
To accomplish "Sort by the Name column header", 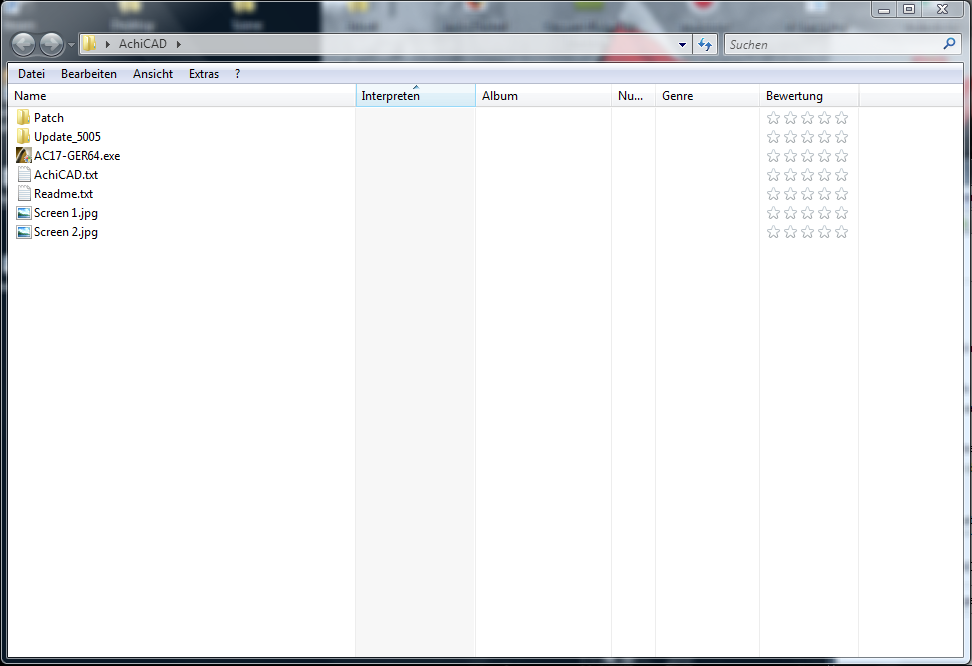I will point(182,95).
